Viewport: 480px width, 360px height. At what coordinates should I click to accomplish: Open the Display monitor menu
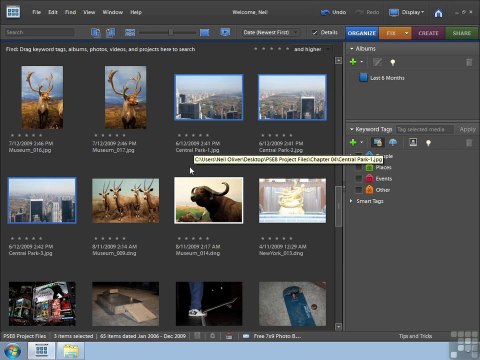coord(406,12)
